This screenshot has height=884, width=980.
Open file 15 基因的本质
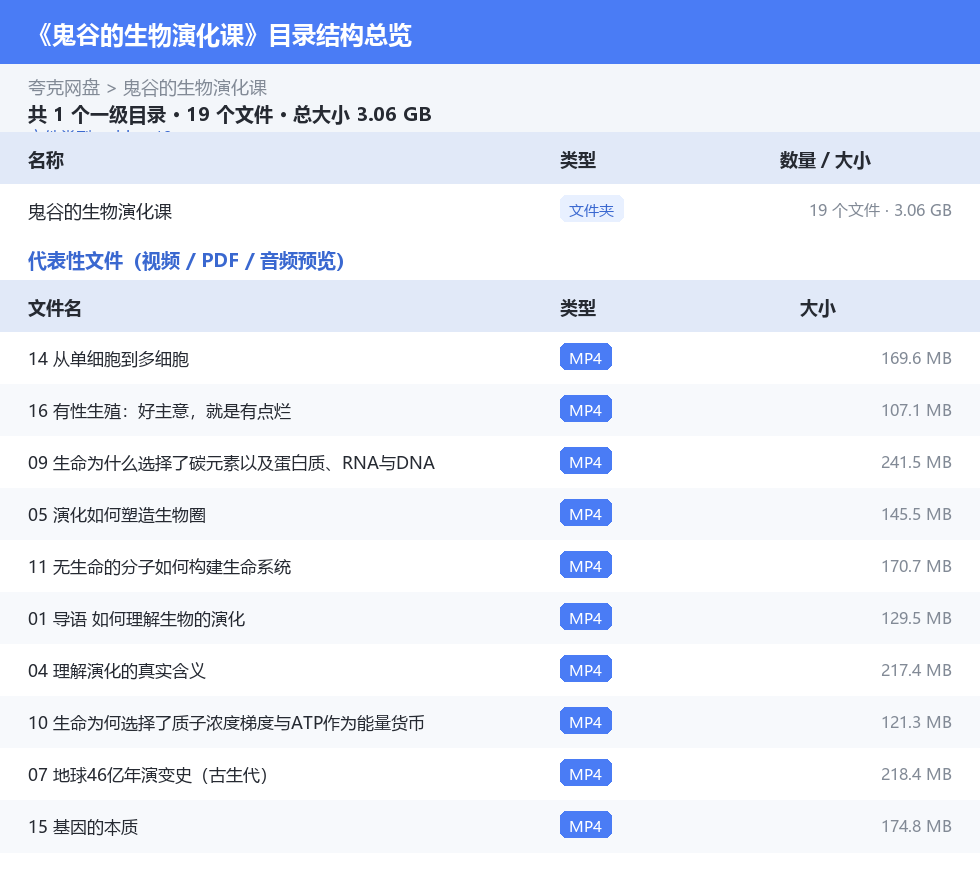click(x=82, y=826)
